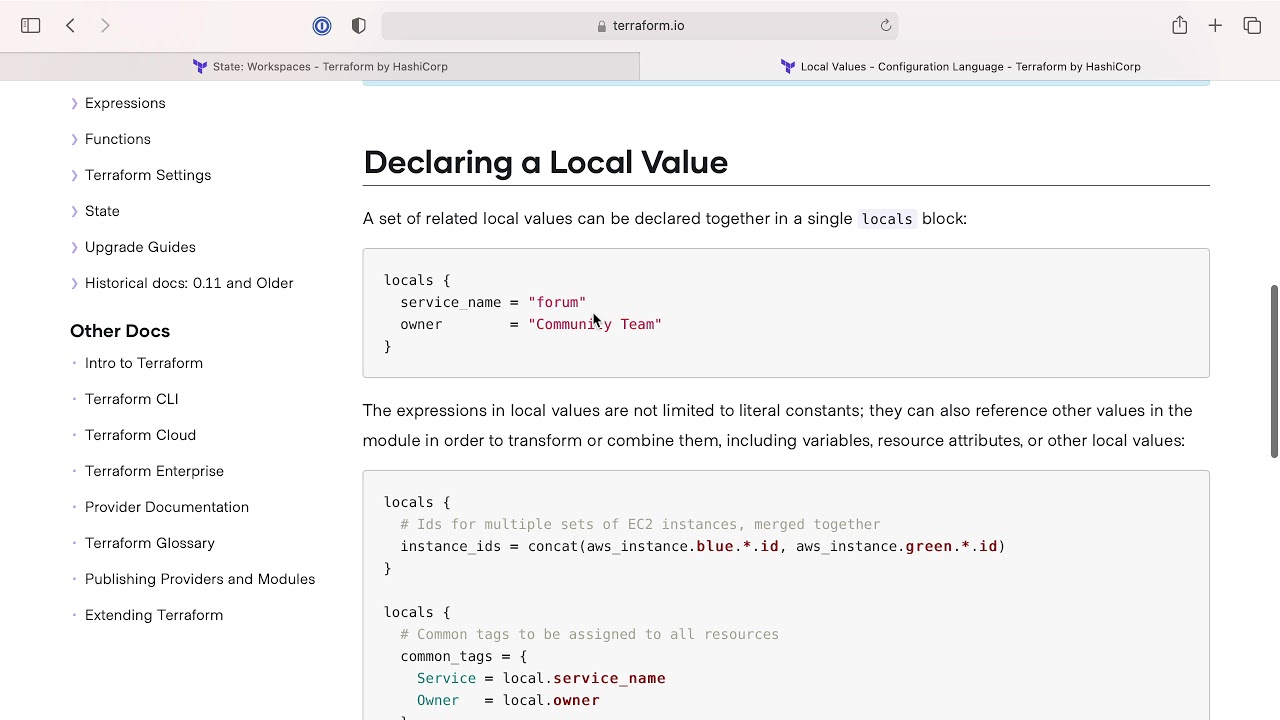Click the inline 'locals' code word

click(887, 219)
